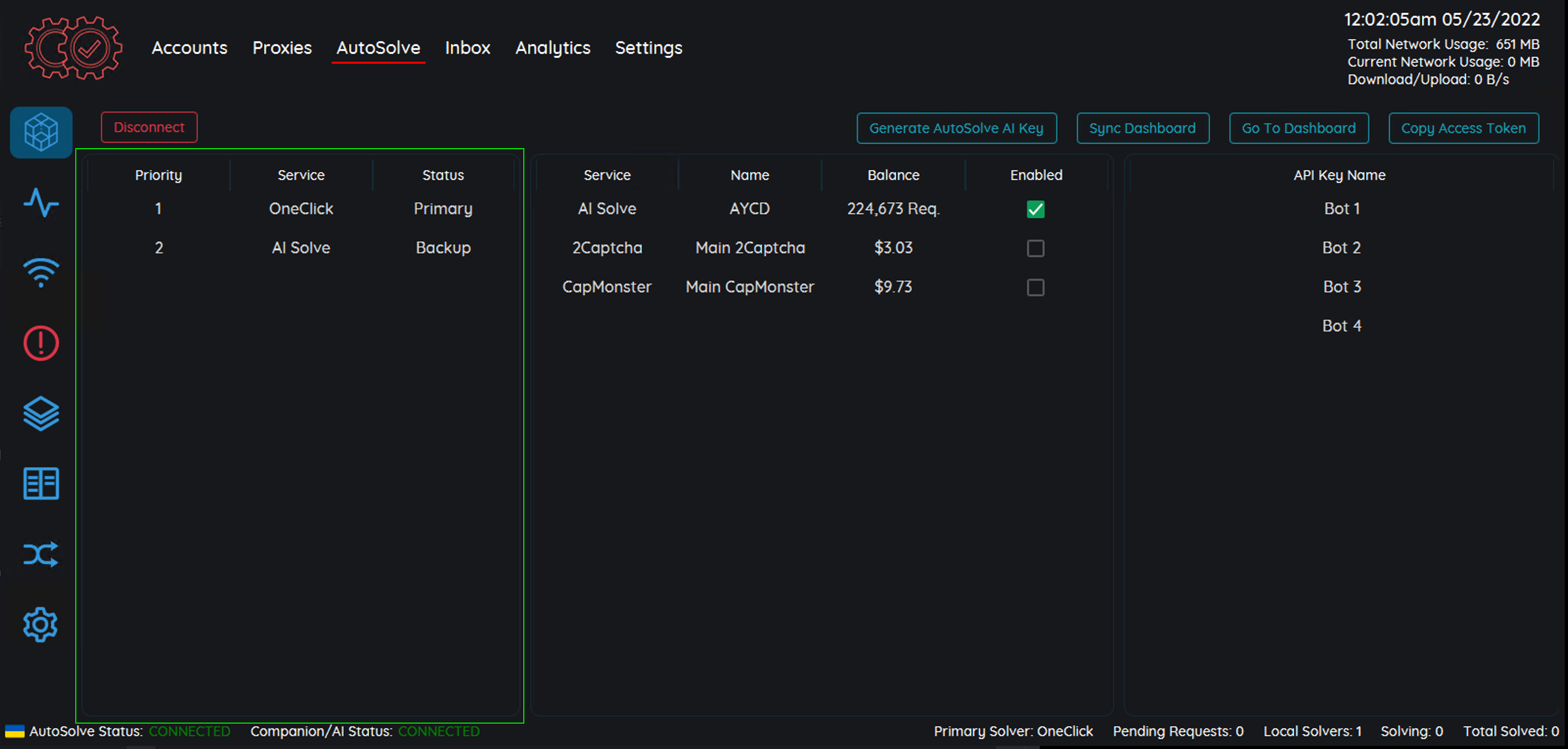Switch to the Proxies tab

point(282,47)
